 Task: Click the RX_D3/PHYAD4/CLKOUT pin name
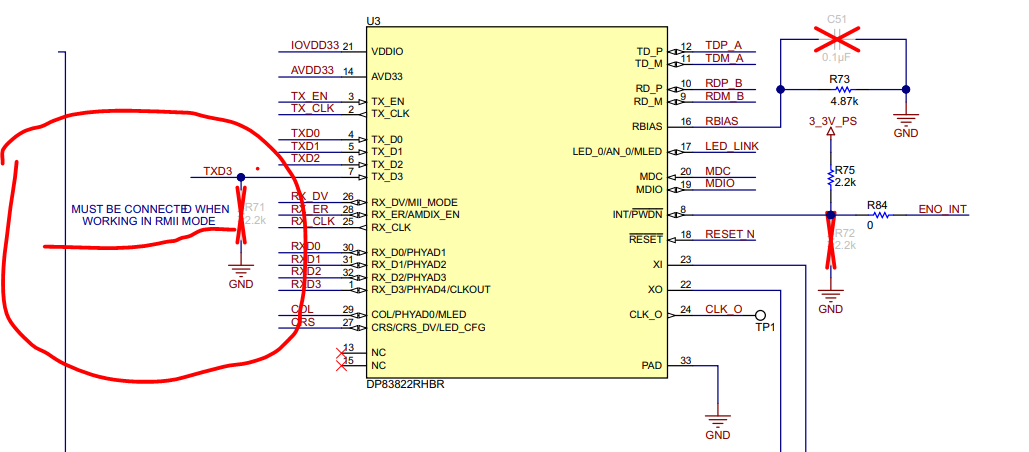(430, 289)
